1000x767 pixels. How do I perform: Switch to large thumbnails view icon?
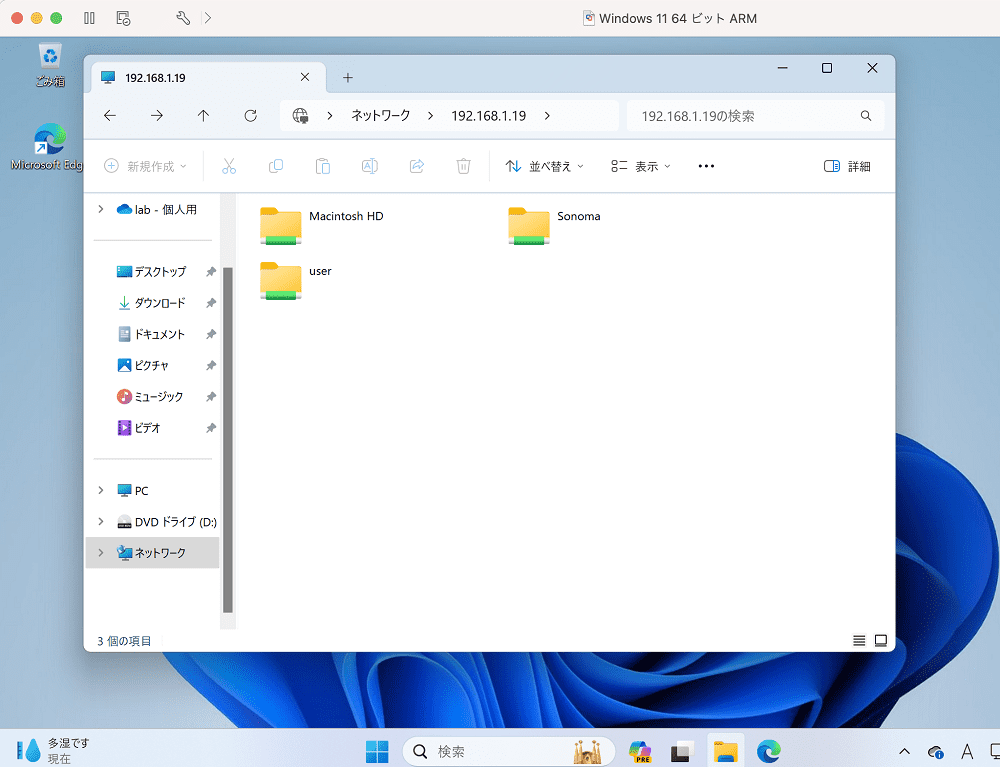tap(881, 640)
